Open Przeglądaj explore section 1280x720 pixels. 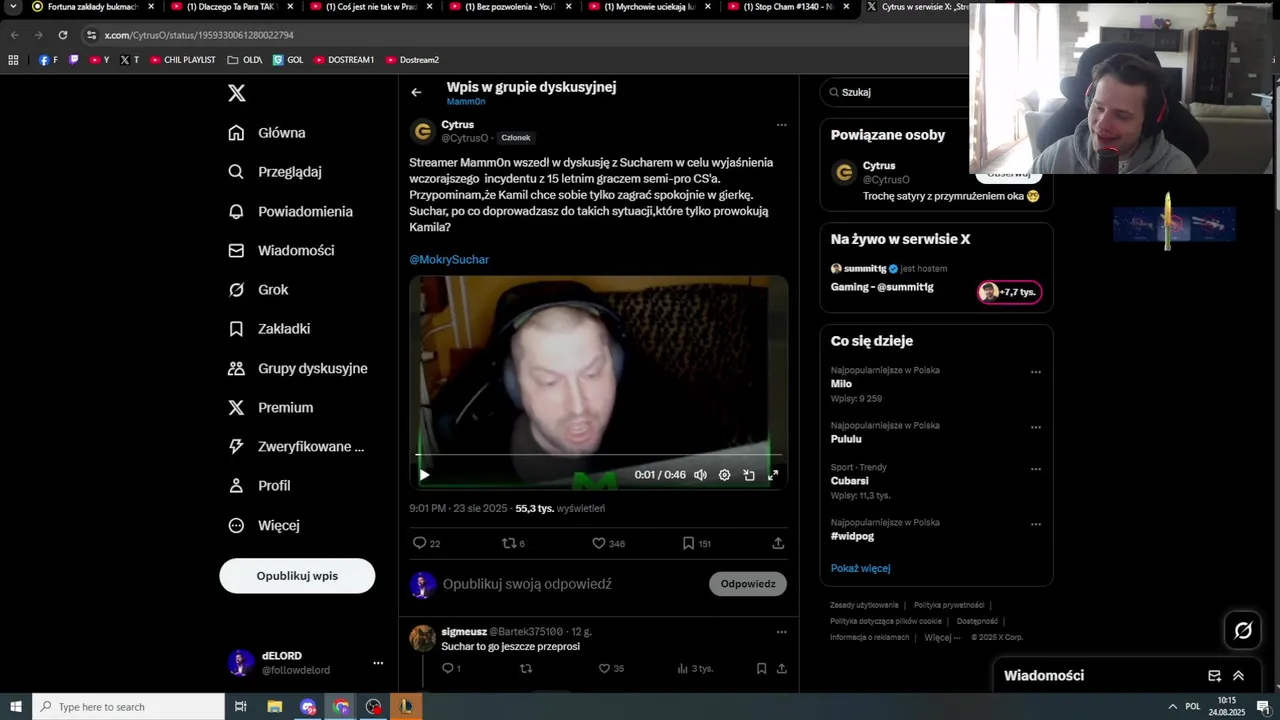pos(275,172)
